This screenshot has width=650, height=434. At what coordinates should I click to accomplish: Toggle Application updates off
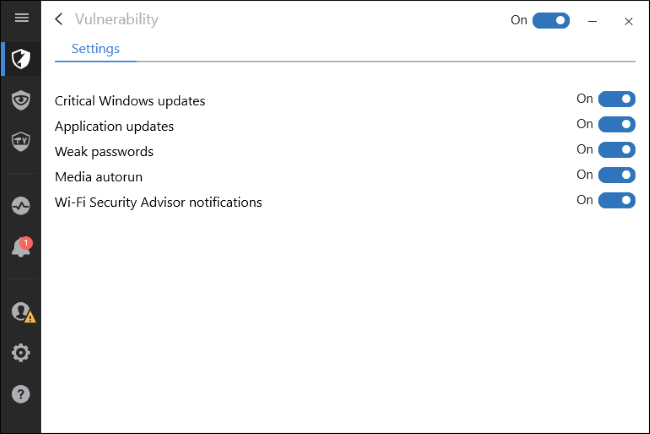click(616, 125)
